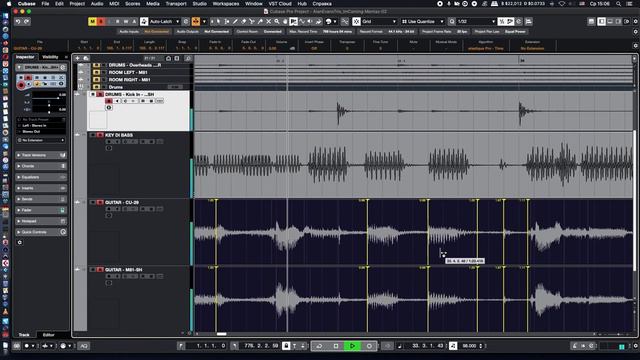Select the Draw pencil tool
The image size is (640, 360).
coord(236,22)
